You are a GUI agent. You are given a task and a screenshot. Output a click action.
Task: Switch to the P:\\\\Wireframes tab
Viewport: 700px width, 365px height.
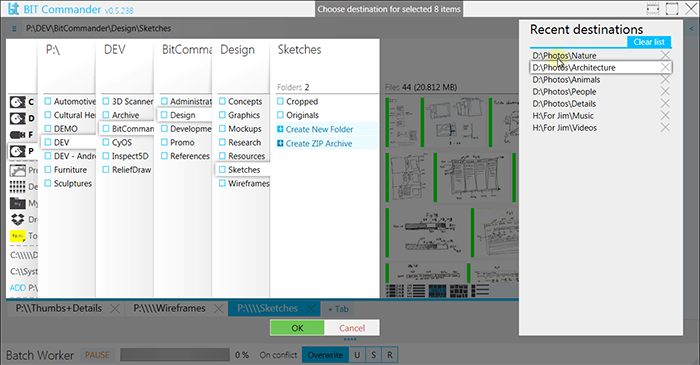(x=170, y=308)
